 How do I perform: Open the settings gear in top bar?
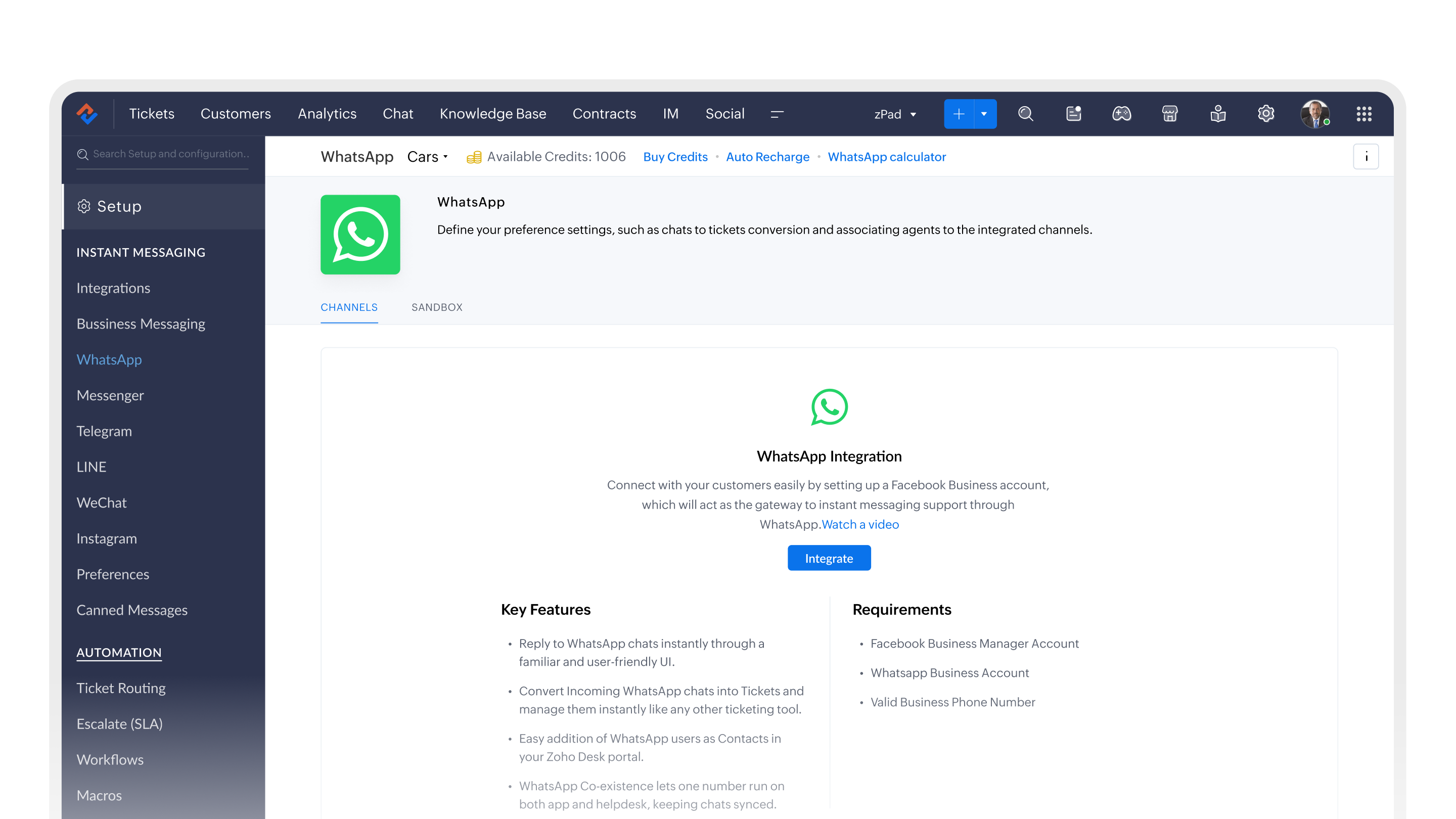pyautogui.click(x=1266, y=114)
